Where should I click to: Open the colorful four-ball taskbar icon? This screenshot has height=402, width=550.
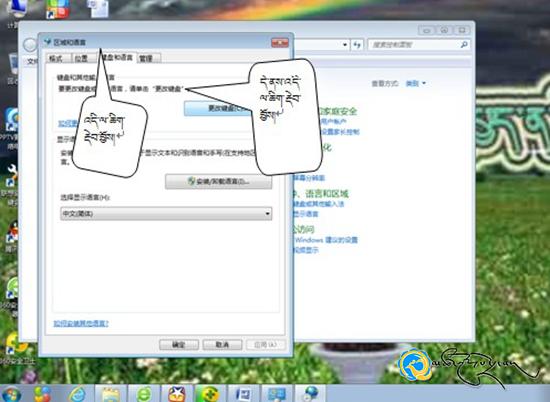click(42, 394)
